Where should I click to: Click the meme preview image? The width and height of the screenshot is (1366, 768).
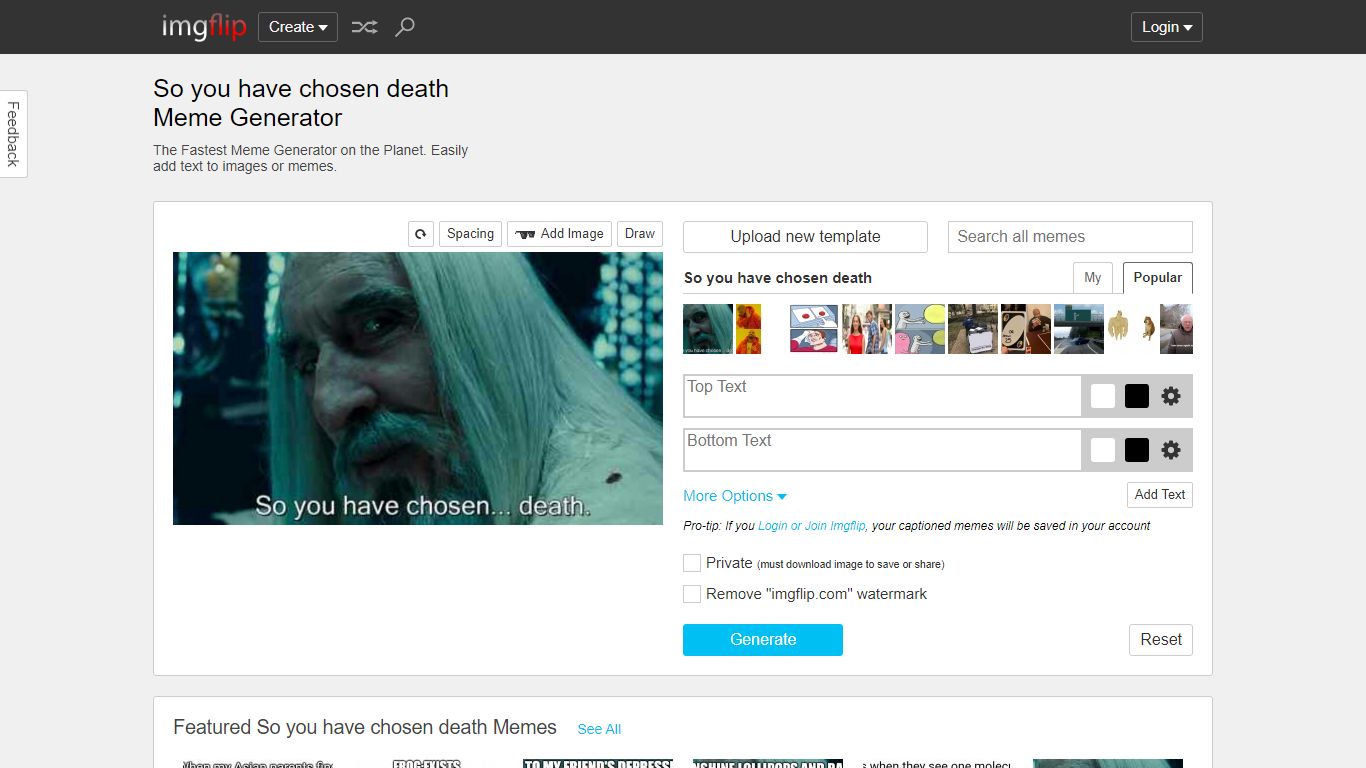(x=418, y=388)
